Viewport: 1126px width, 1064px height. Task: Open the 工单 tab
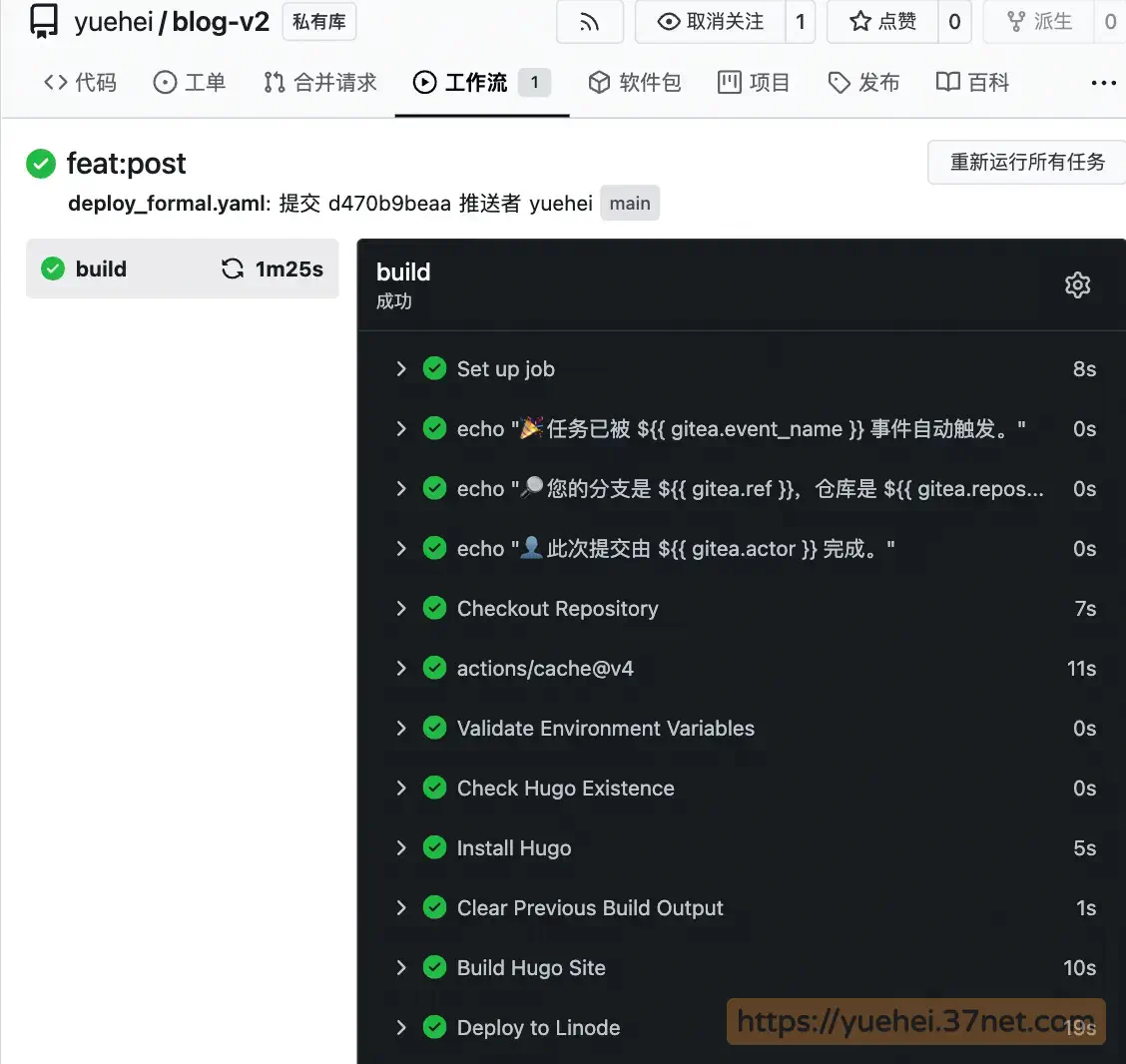[189, 82]
